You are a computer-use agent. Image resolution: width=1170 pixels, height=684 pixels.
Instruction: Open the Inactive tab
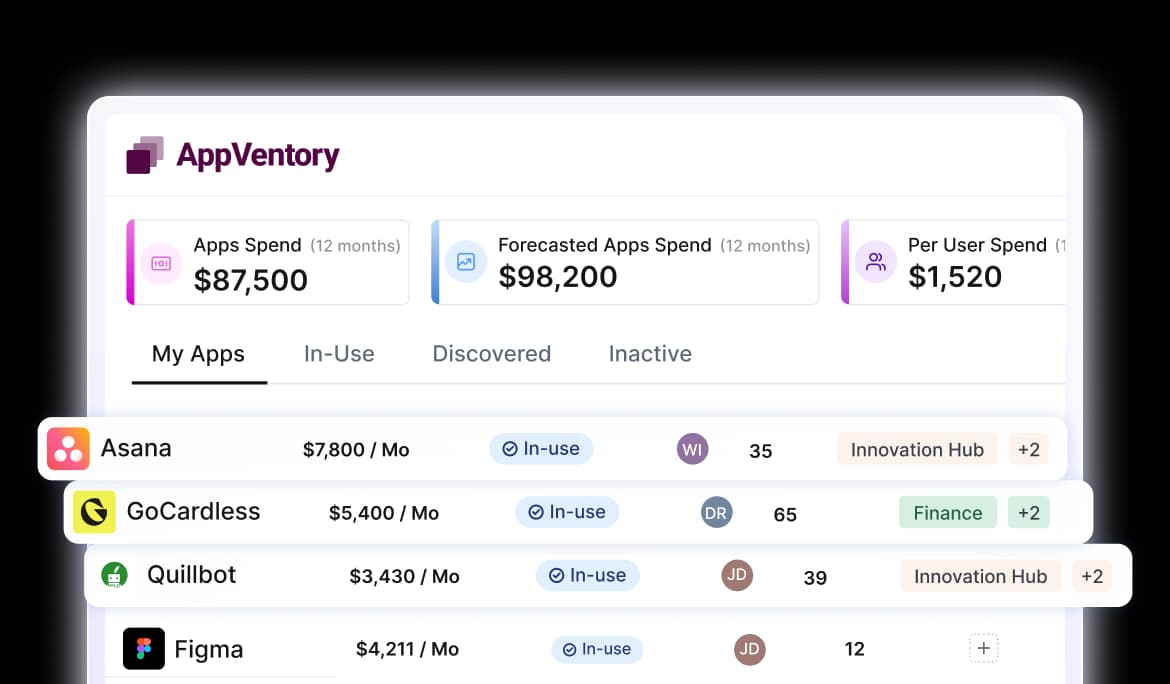[651, 354]
